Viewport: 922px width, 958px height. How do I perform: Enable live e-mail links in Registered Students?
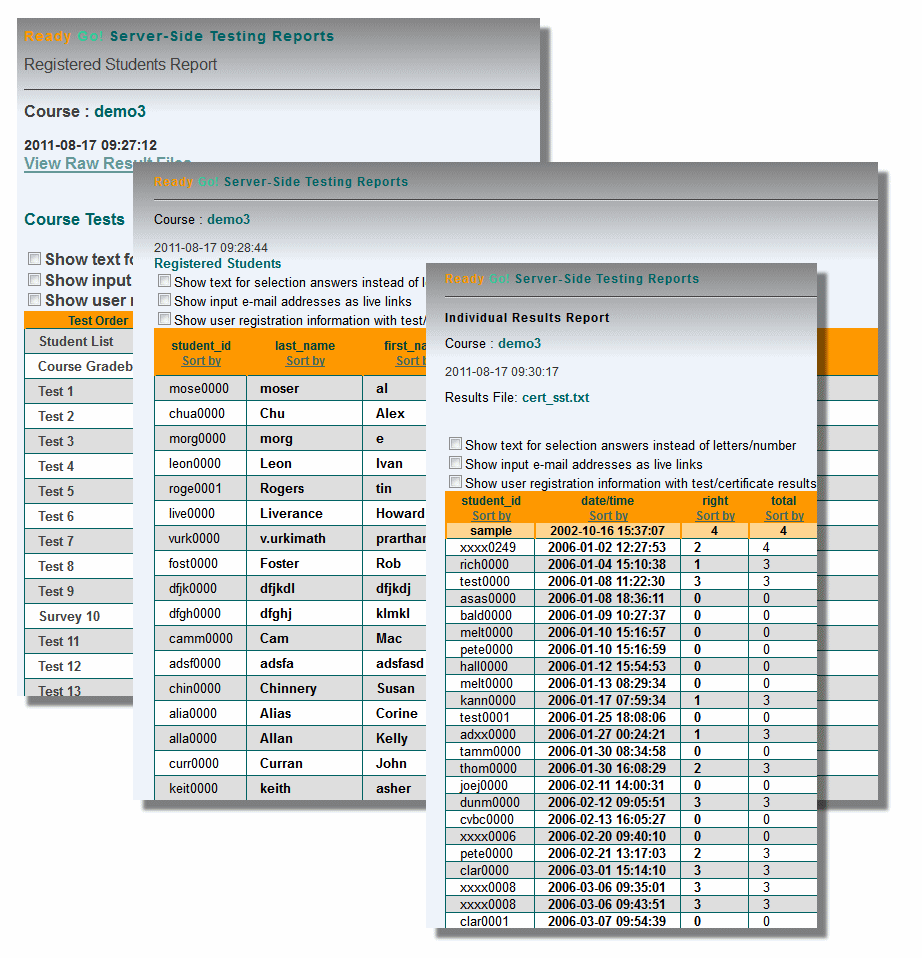pos(164,300)
